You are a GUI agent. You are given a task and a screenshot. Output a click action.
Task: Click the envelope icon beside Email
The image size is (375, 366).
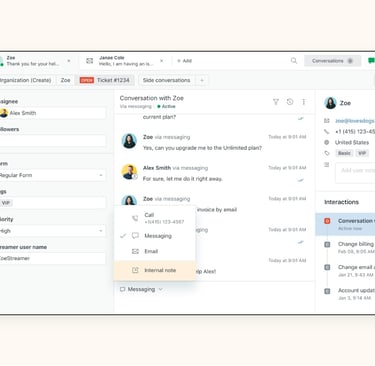[135, 251]
